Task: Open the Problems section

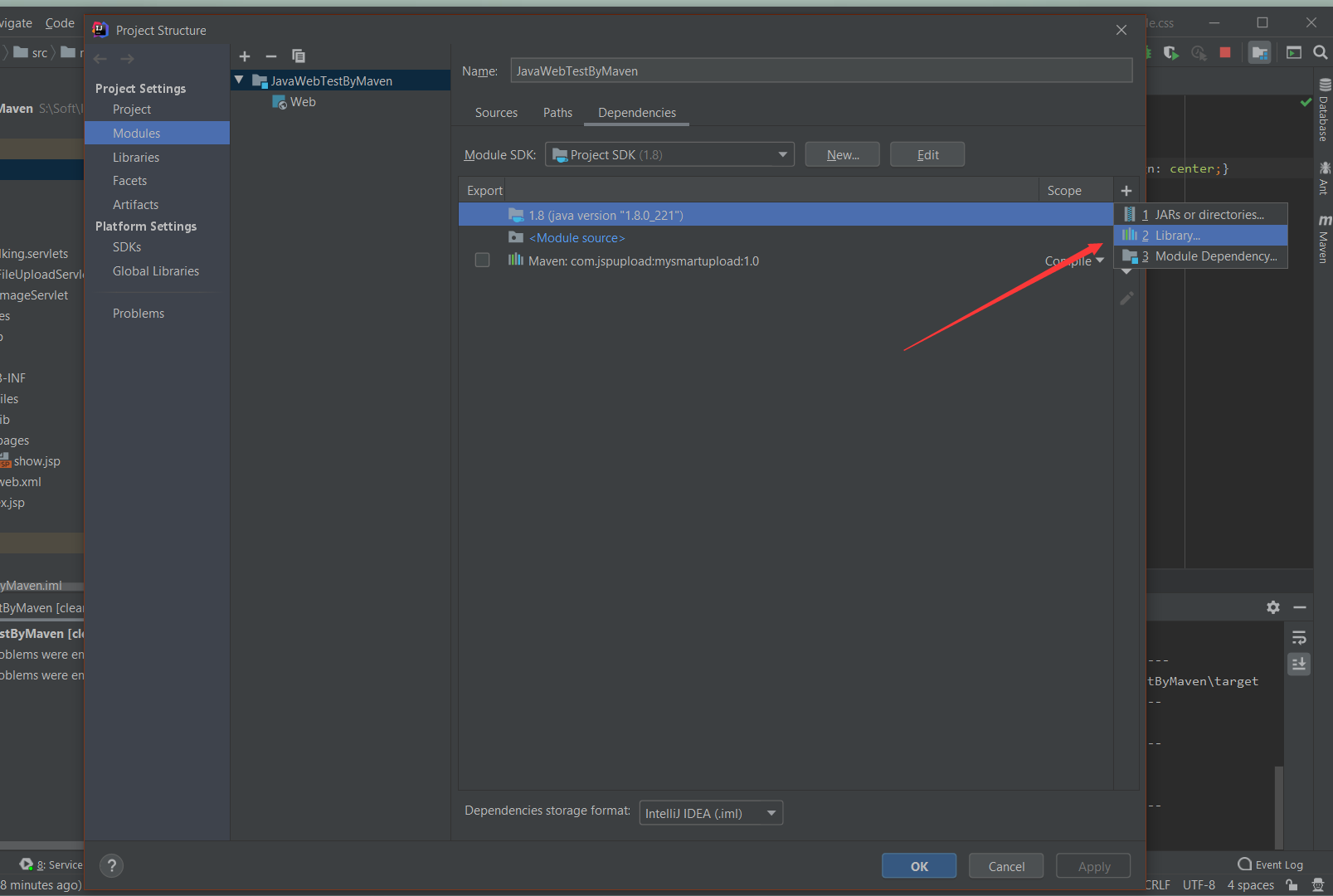Action: pyautogui.click(x=157, y=314)
